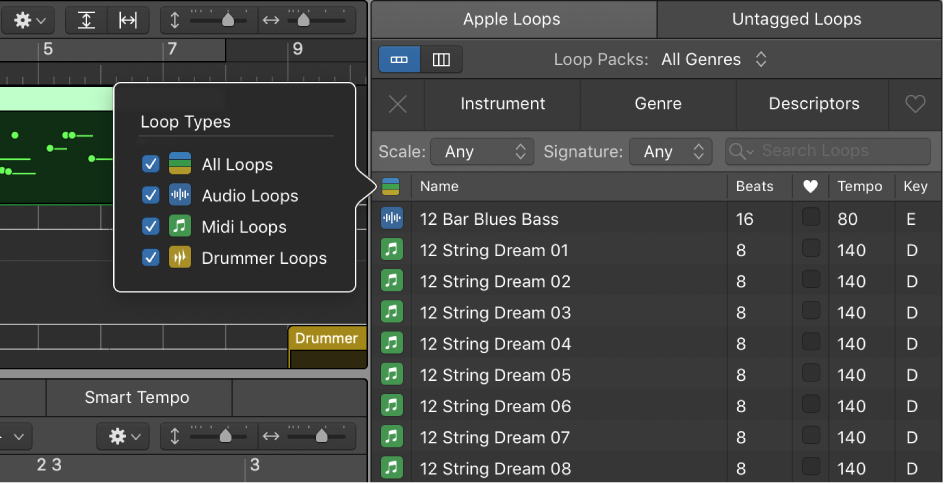Select the Drummer region in the track
Image resolution: width=944 pixels, height=484 pixels.
click(328, 347)
